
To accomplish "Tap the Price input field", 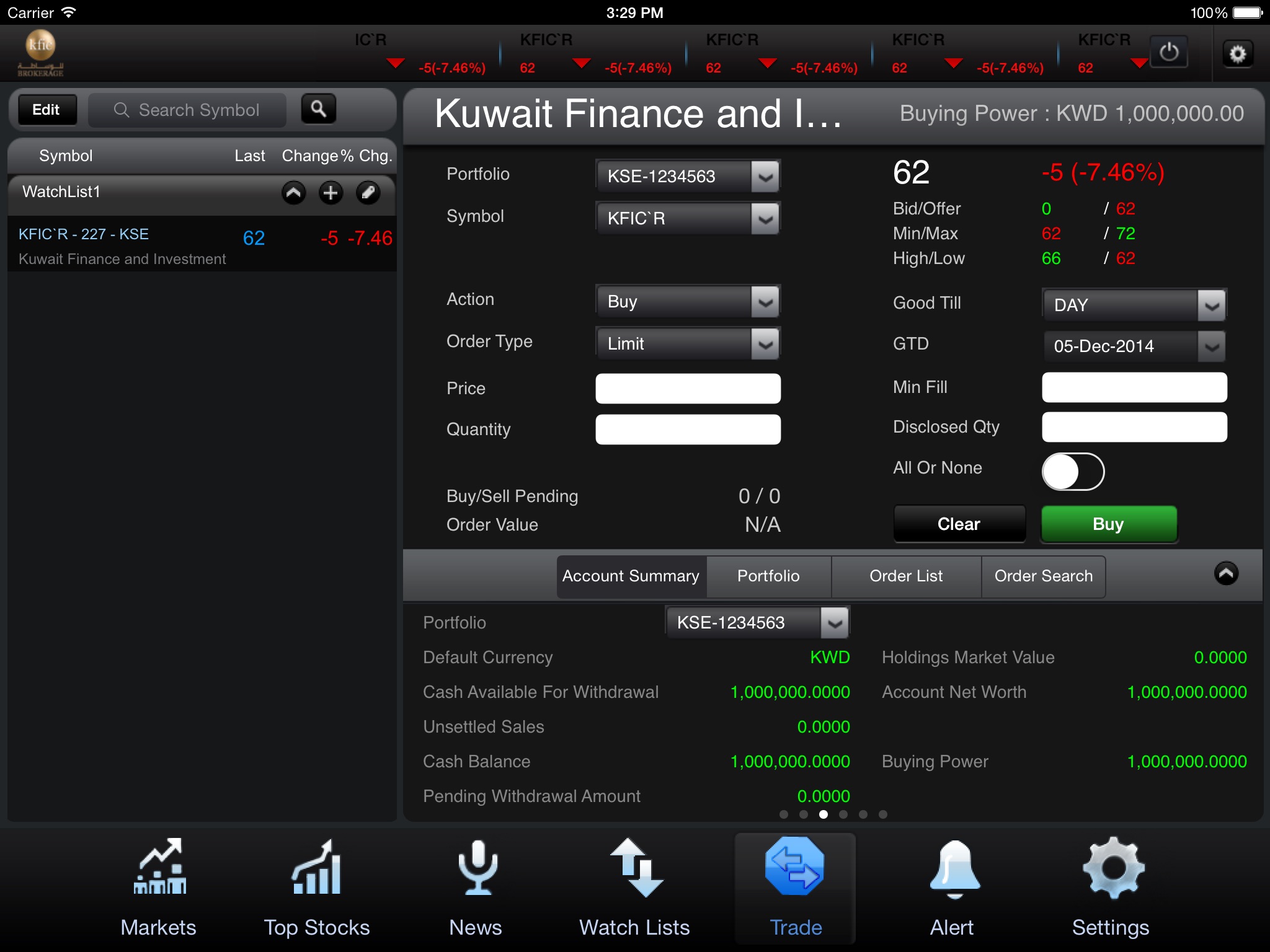I will 688,389.
